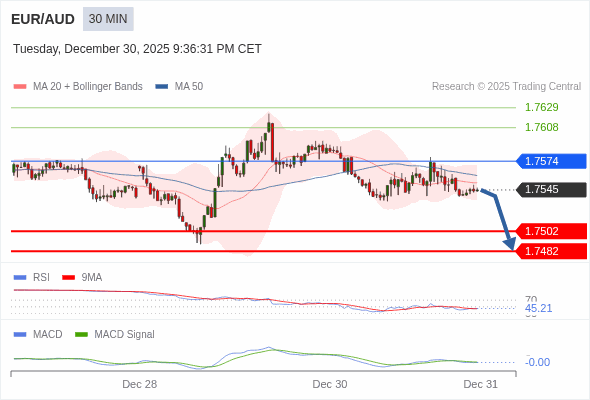The height and width of the screenshot is (400, 590).
Task: Click the MA 20 + Bollinger Bands label
Action: coord(88,87)
